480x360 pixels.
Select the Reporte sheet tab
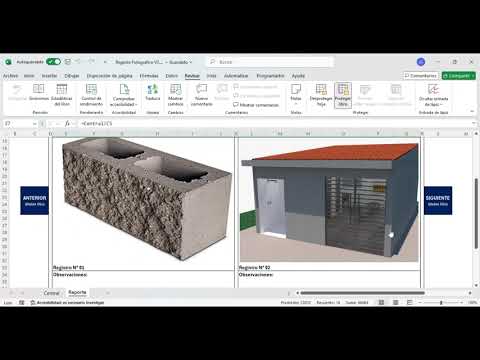point(77,292)
